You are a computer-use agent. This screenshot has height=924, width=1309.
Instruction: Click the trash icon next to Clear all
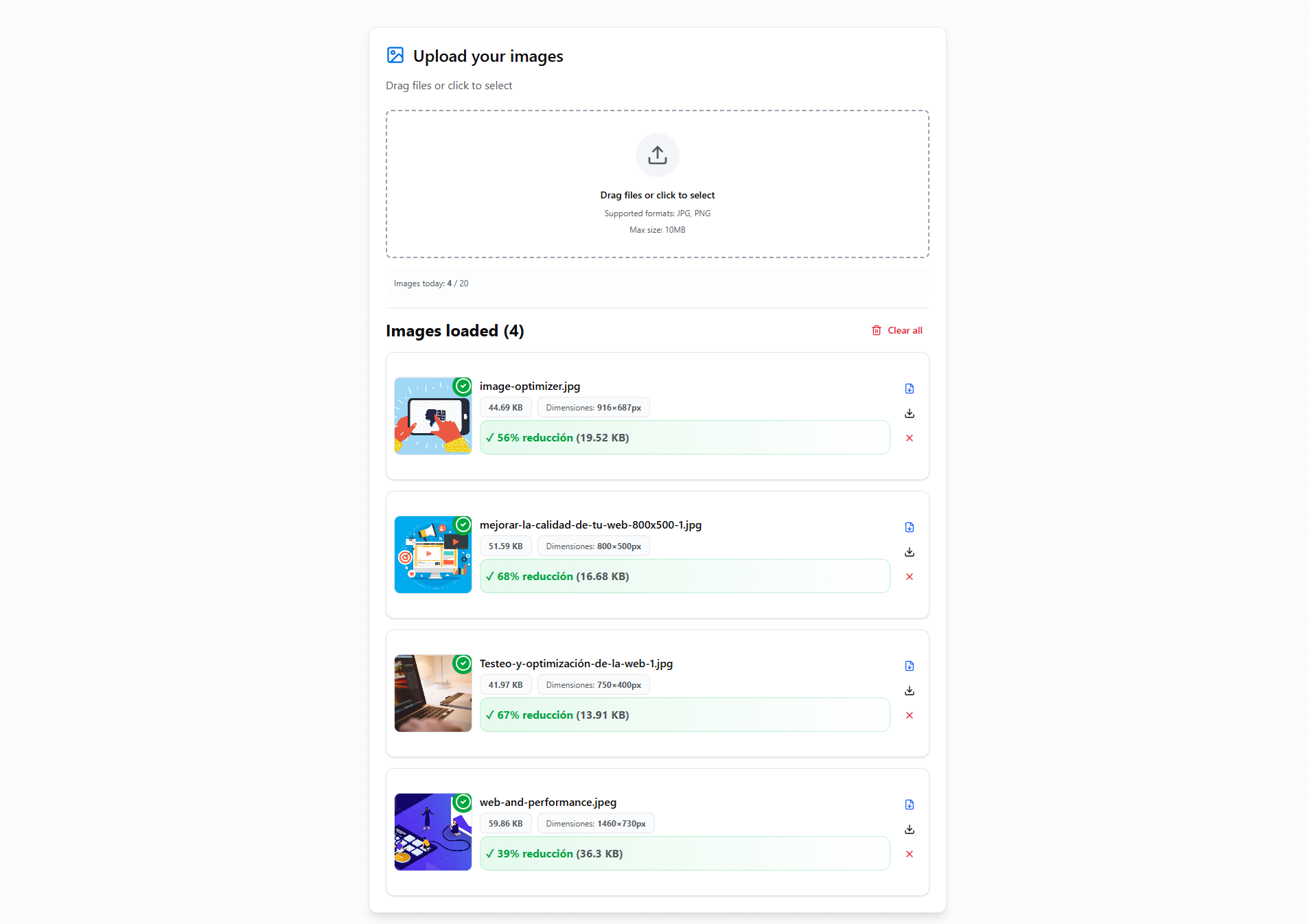pos(877,330)
